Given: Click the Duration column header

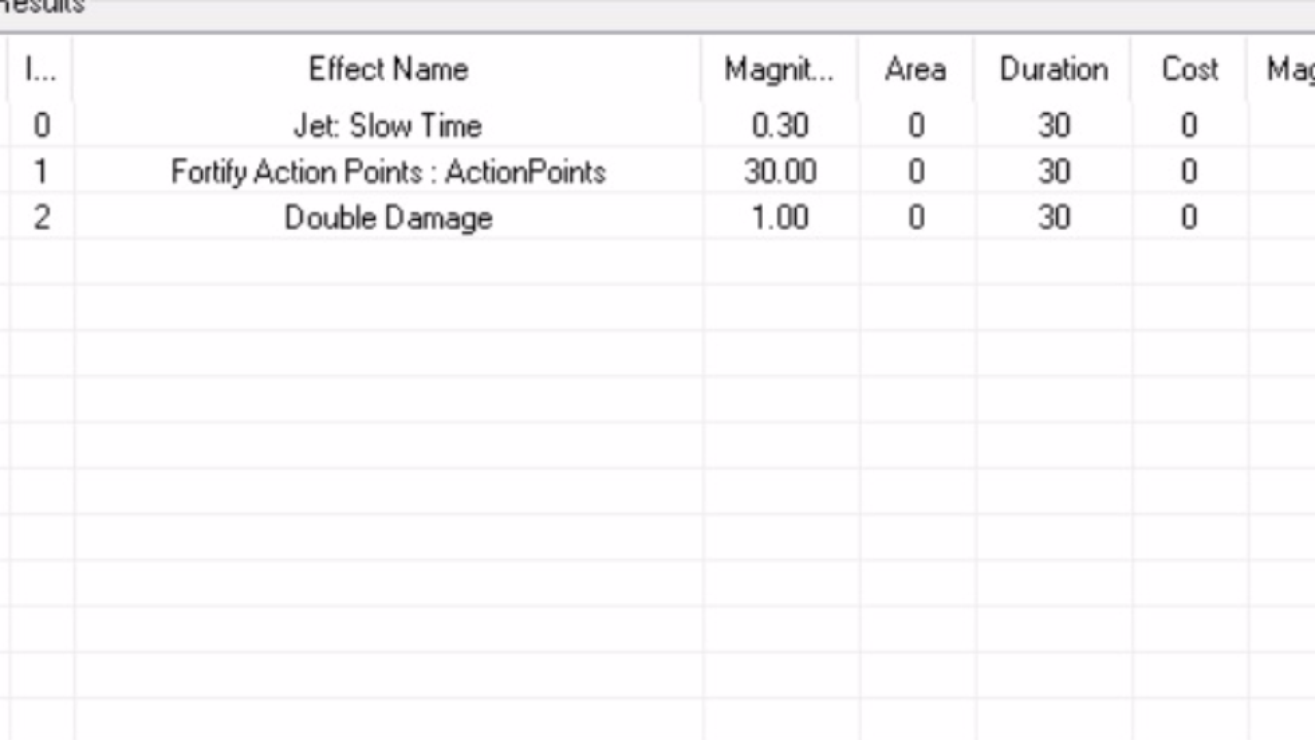Looking at the screenshot, I should 1053,70.
